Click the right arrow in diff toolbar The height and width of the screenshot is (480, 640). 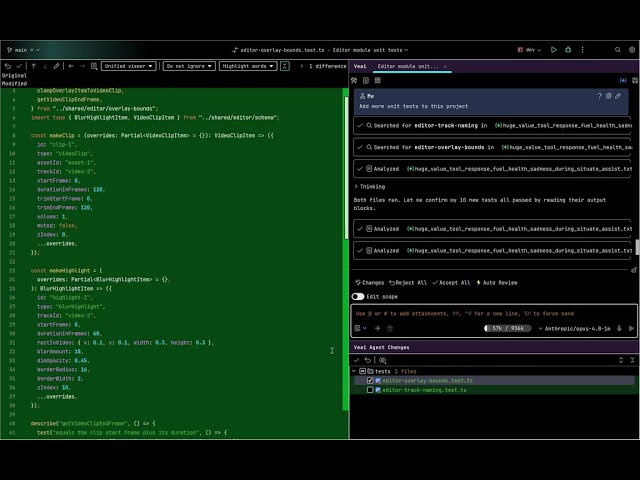coord(82,66)
